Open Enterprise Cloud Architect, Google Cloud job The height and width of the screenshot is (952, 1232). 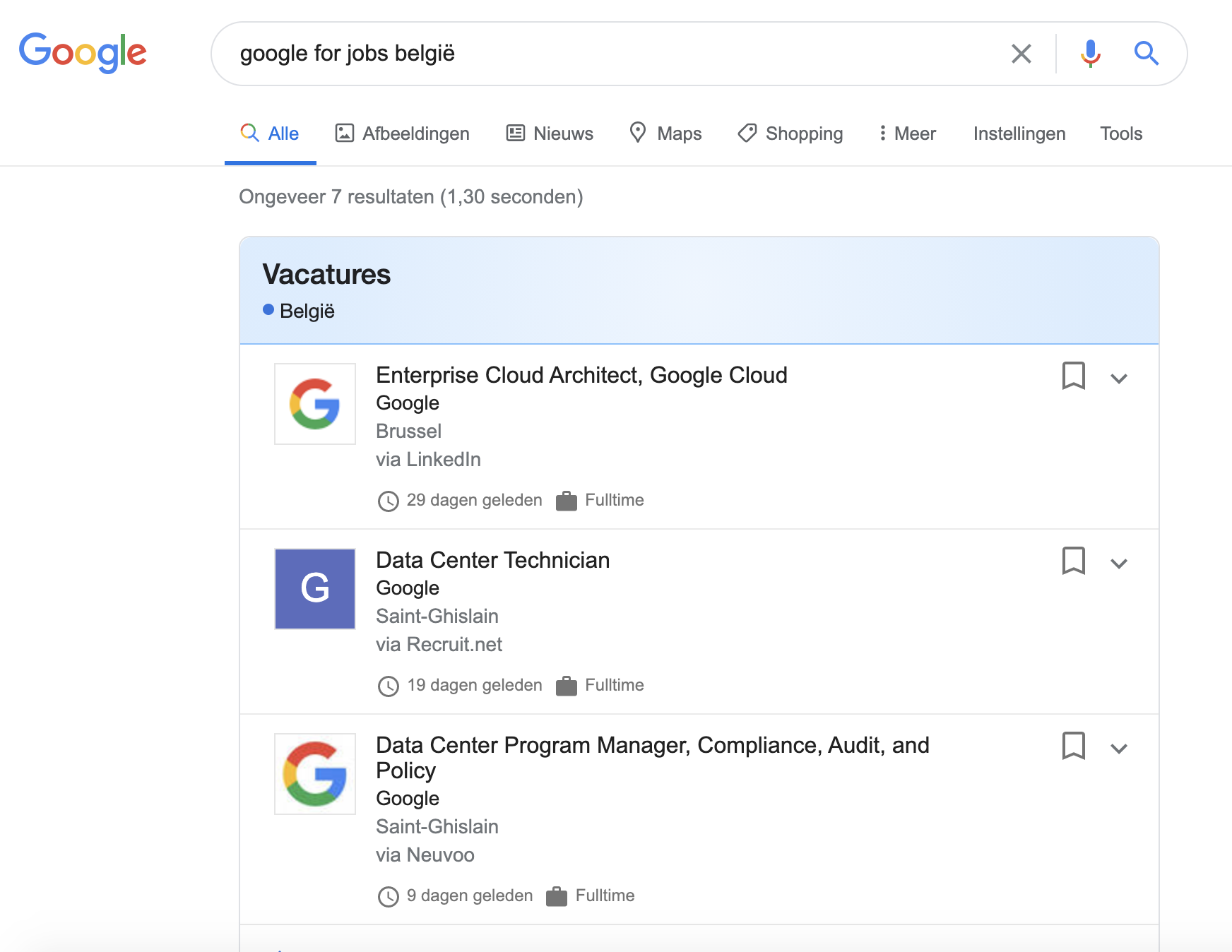point(581,375)
